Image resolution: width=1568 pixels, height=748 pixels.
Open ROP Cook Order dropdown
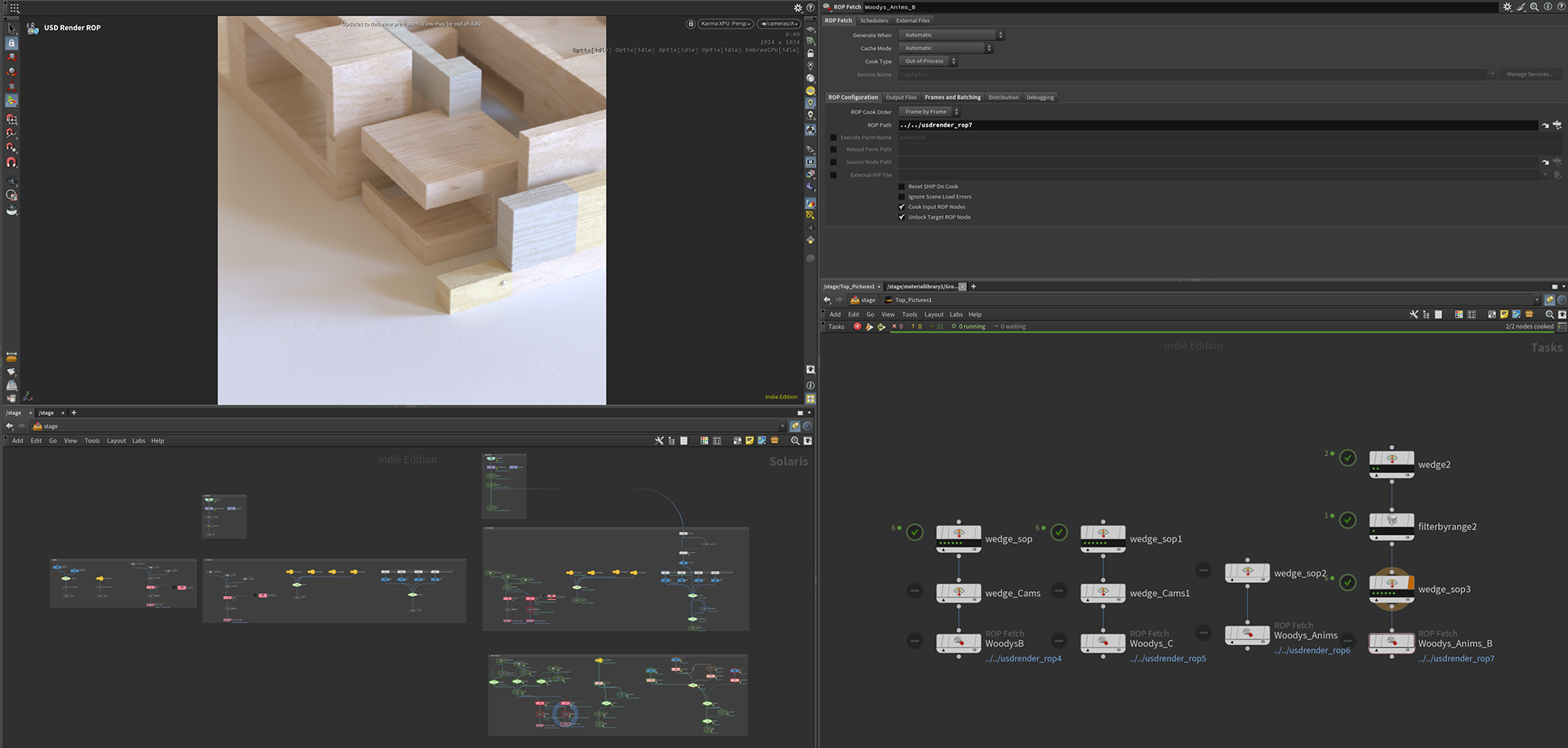(x=929, y=112)
